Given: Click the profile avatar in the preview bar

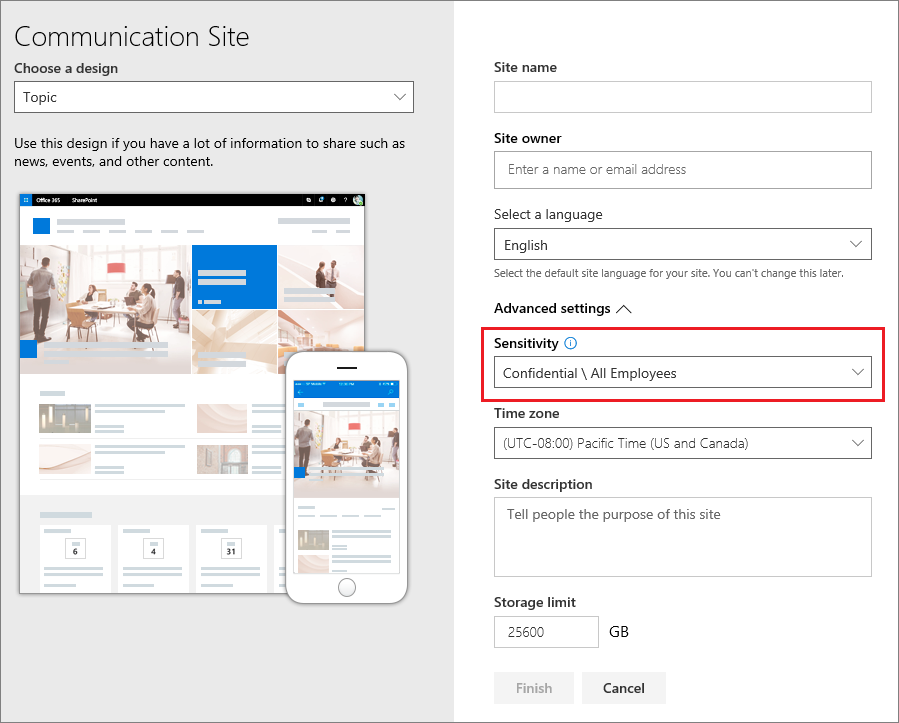Looking at the screenshot, I should pyautogui.click(x=358, y=199).
